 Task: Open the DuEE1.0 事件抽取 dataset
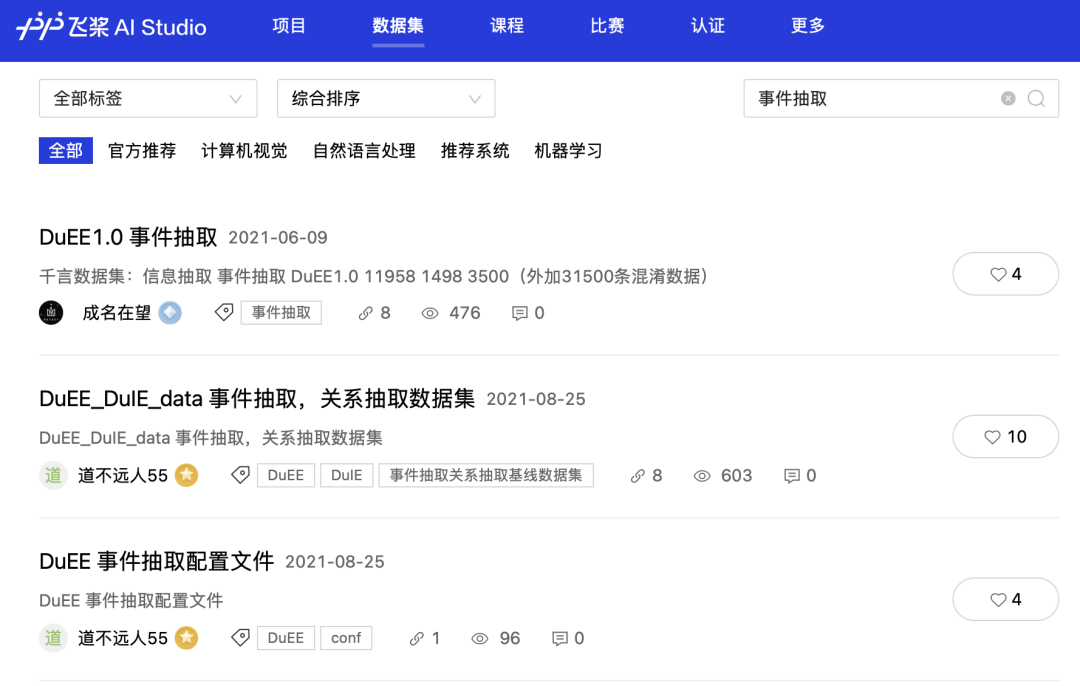pyautogui.click(x=128, y=237)
